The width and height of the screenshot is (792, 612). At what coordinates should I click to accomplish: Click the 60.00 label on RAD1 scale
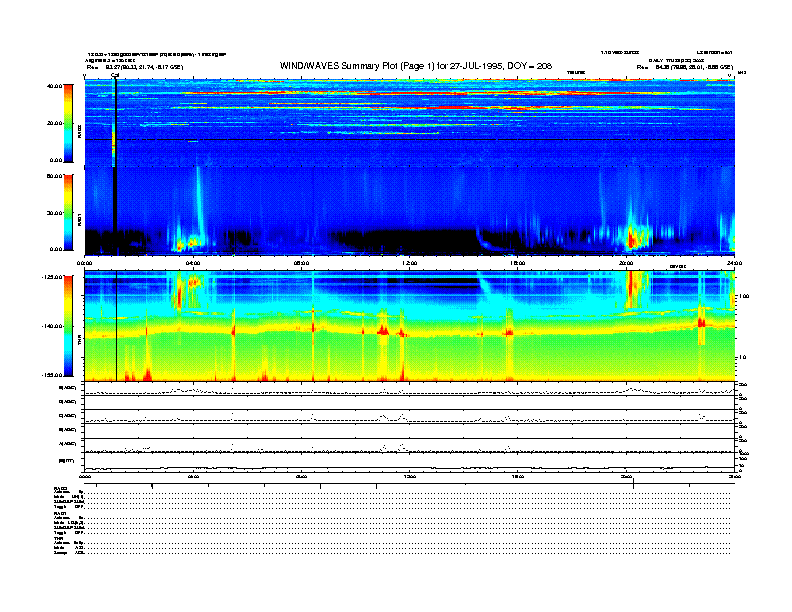tap(54, 176)
